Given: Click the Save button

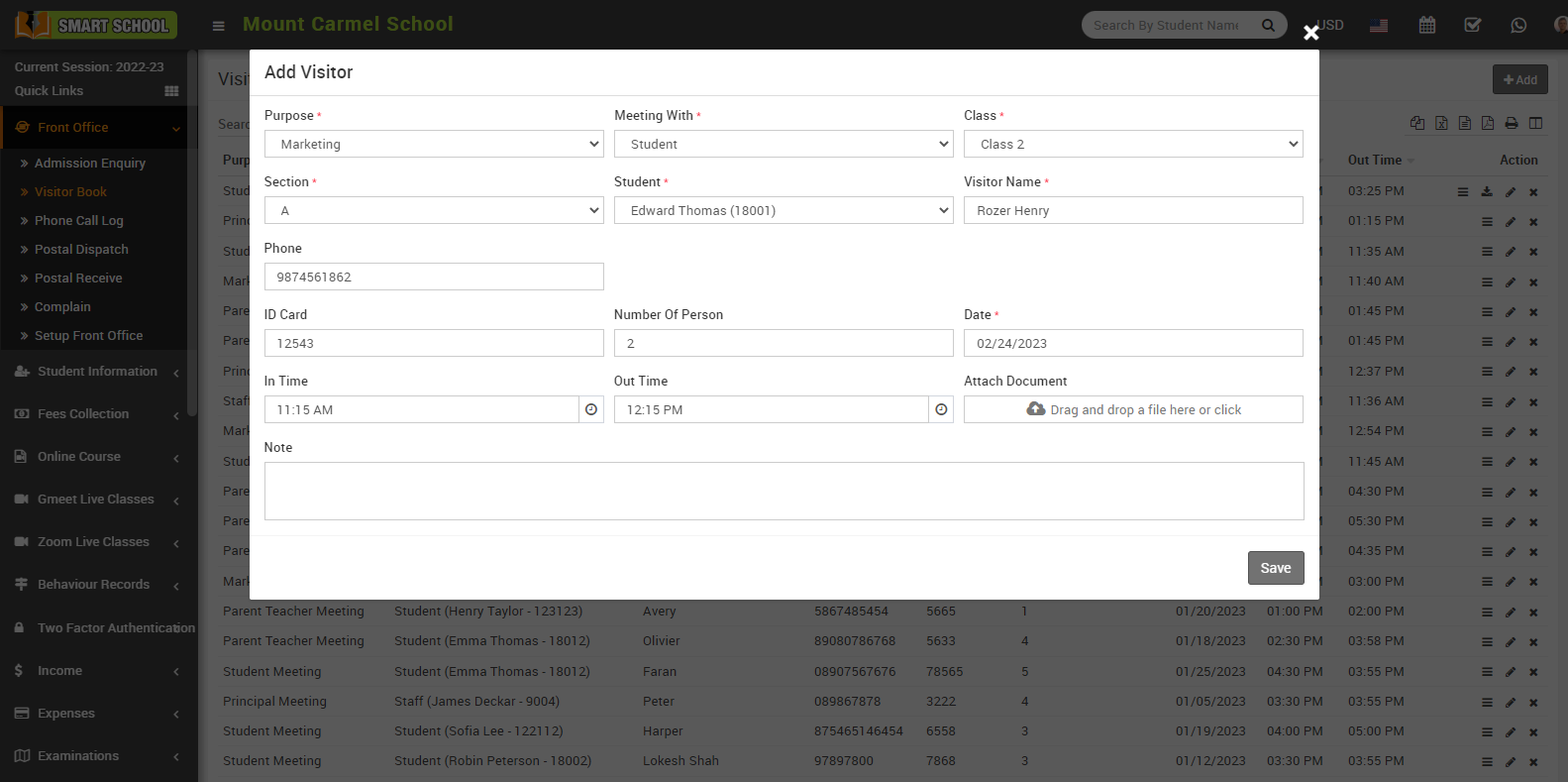Looking at the screenshot, I should 1275,568.
